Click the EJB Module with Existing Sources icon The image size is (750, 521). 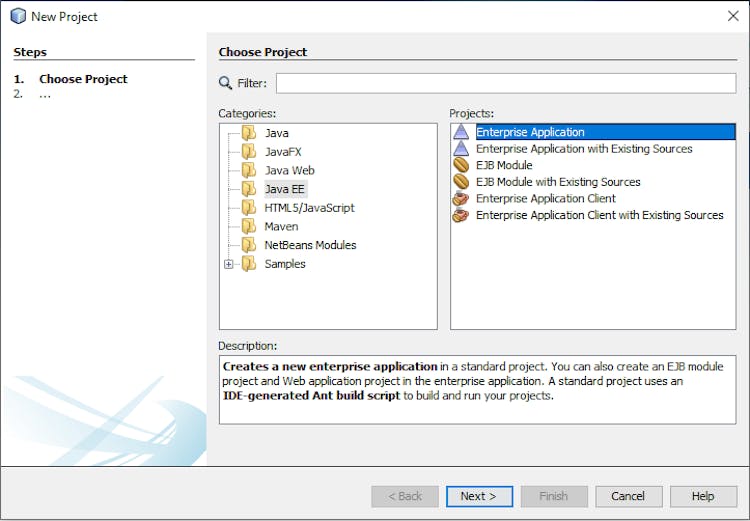(460, 182)
